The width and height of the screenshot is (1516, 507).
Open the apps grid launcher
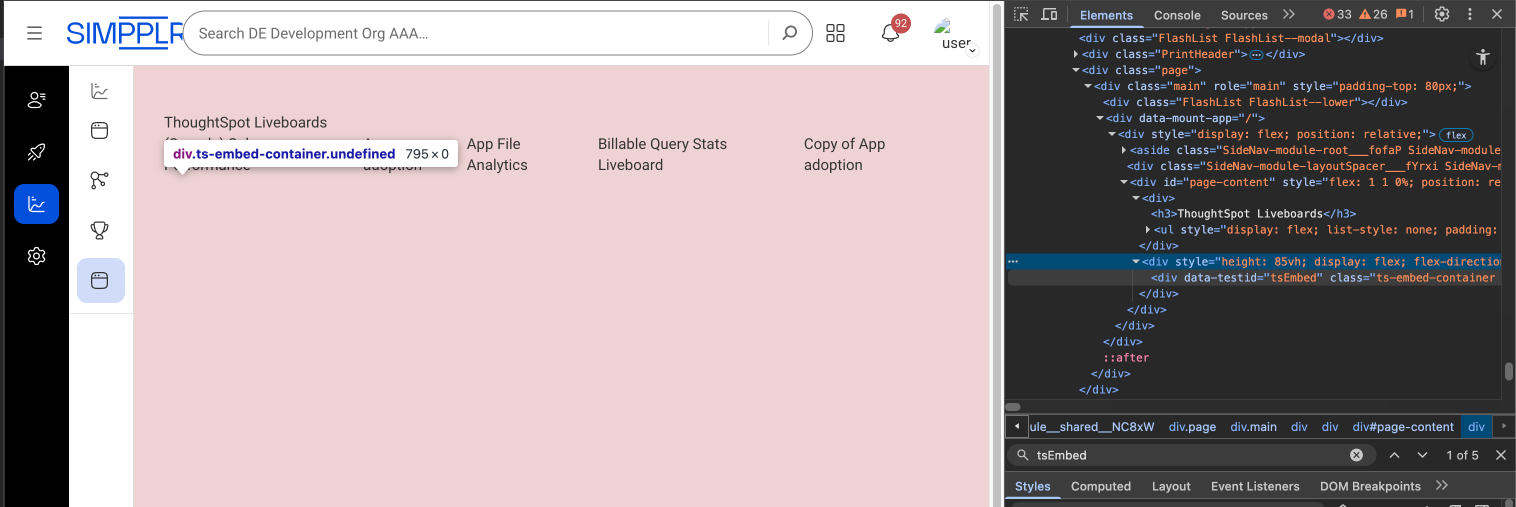[836, 33]
